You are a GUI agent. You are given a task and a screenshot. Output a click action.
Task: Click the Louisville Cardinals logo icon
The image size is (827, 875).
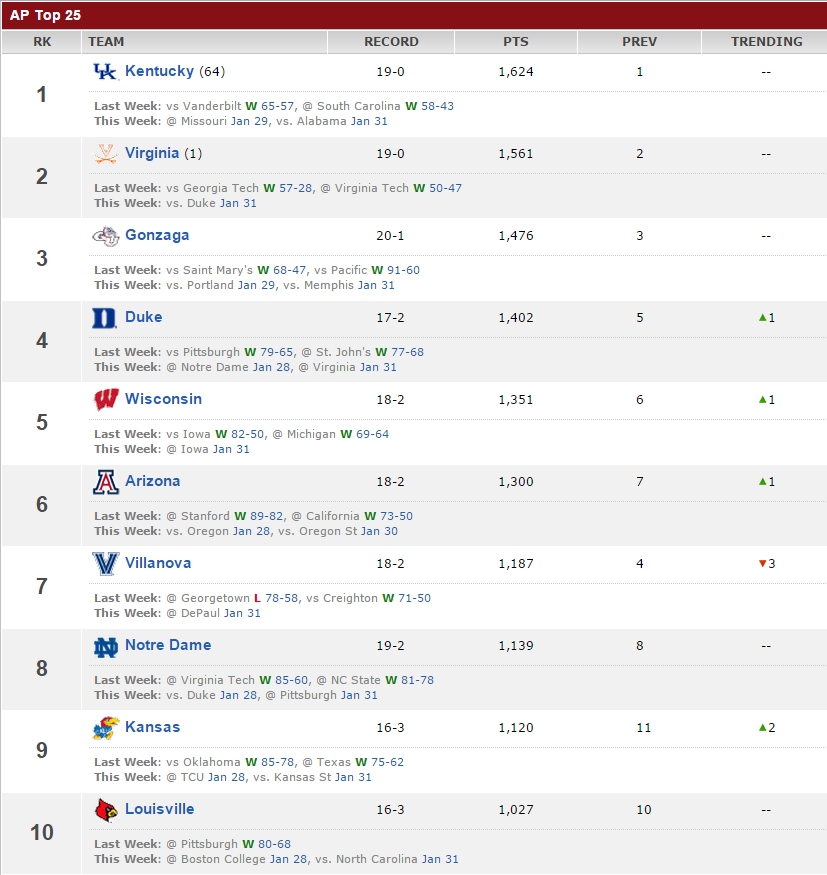[x=105, y=810]
